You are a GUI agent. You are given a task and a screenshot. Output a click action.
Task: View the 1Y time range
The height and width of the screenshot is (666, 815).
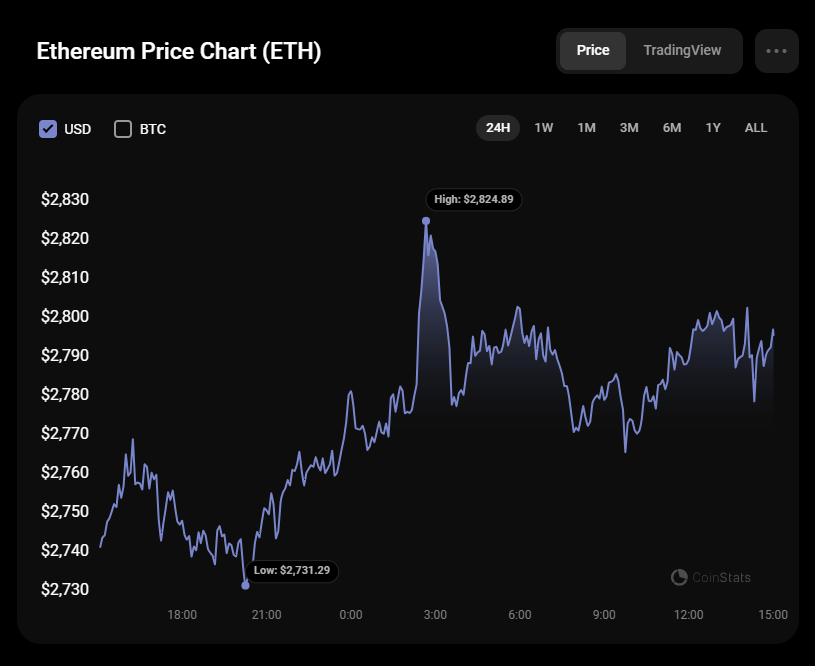(x=713, y=128)
